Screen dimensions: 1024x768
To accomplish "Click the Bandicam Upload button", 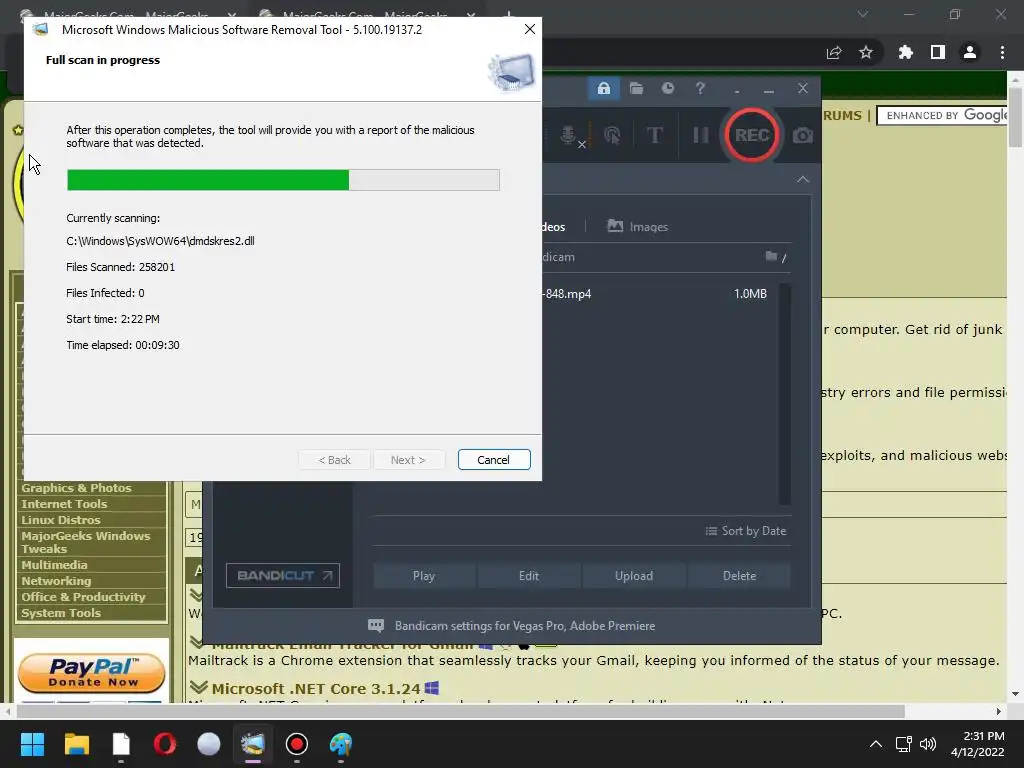I will tap(634, 576).
